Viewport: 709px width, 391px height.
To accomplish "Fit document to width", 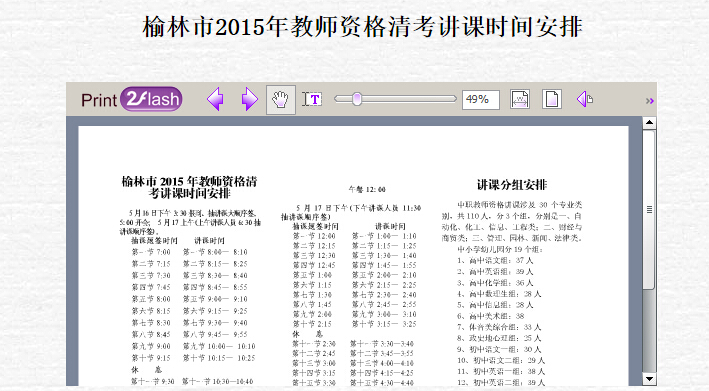I will (520, 99).
